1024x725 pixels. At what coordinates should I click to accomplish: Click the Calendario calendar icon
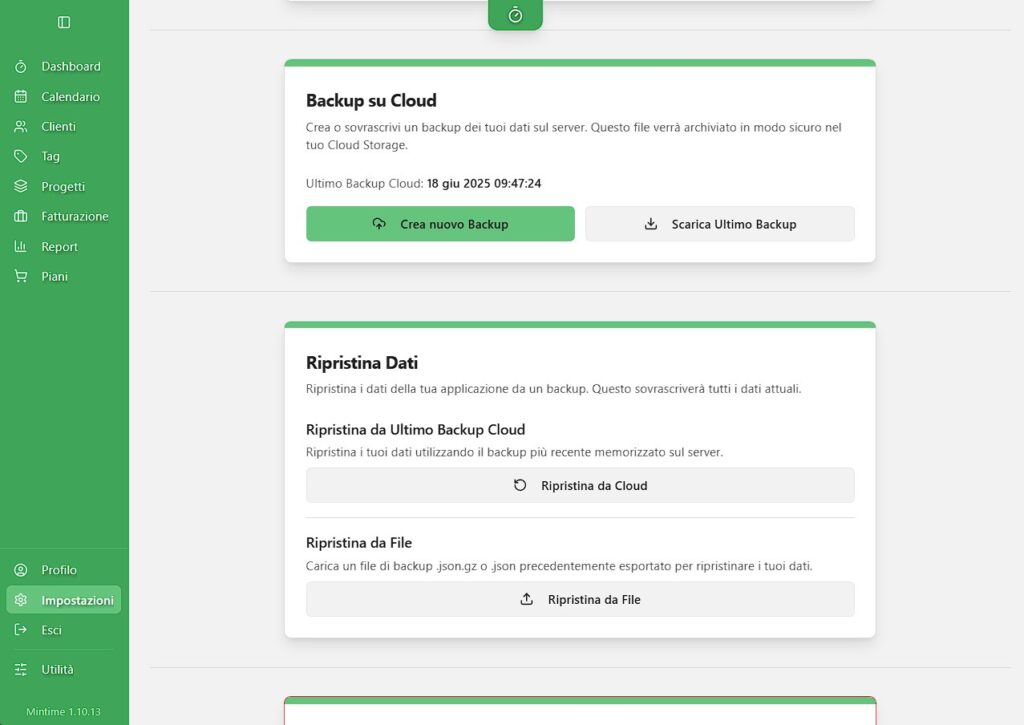pos(21,97)
